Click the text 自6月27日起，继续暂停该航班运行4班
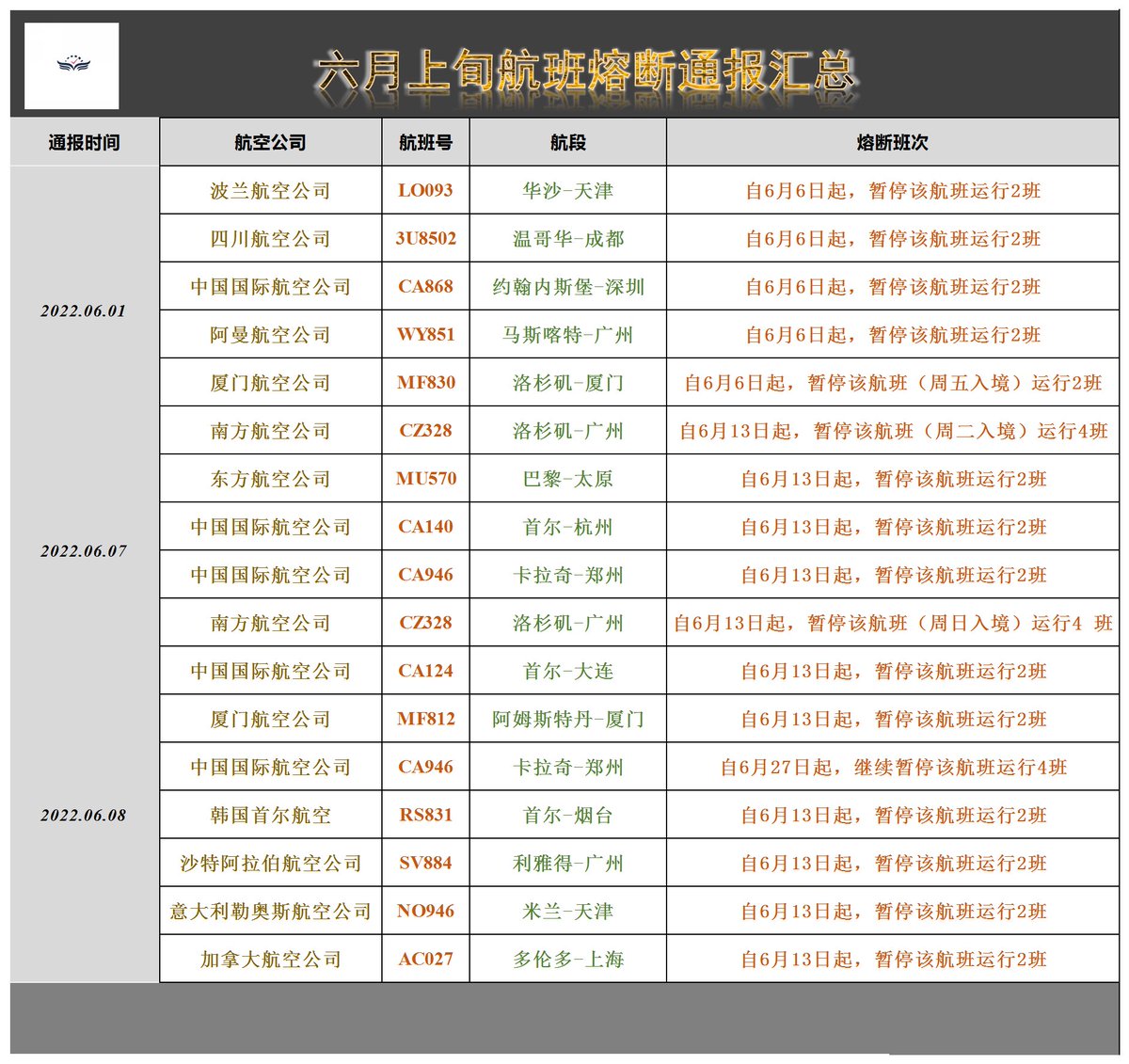The height and width of the screenshot is (1064, 1129). pyautogui.click(x=893, y=768)
